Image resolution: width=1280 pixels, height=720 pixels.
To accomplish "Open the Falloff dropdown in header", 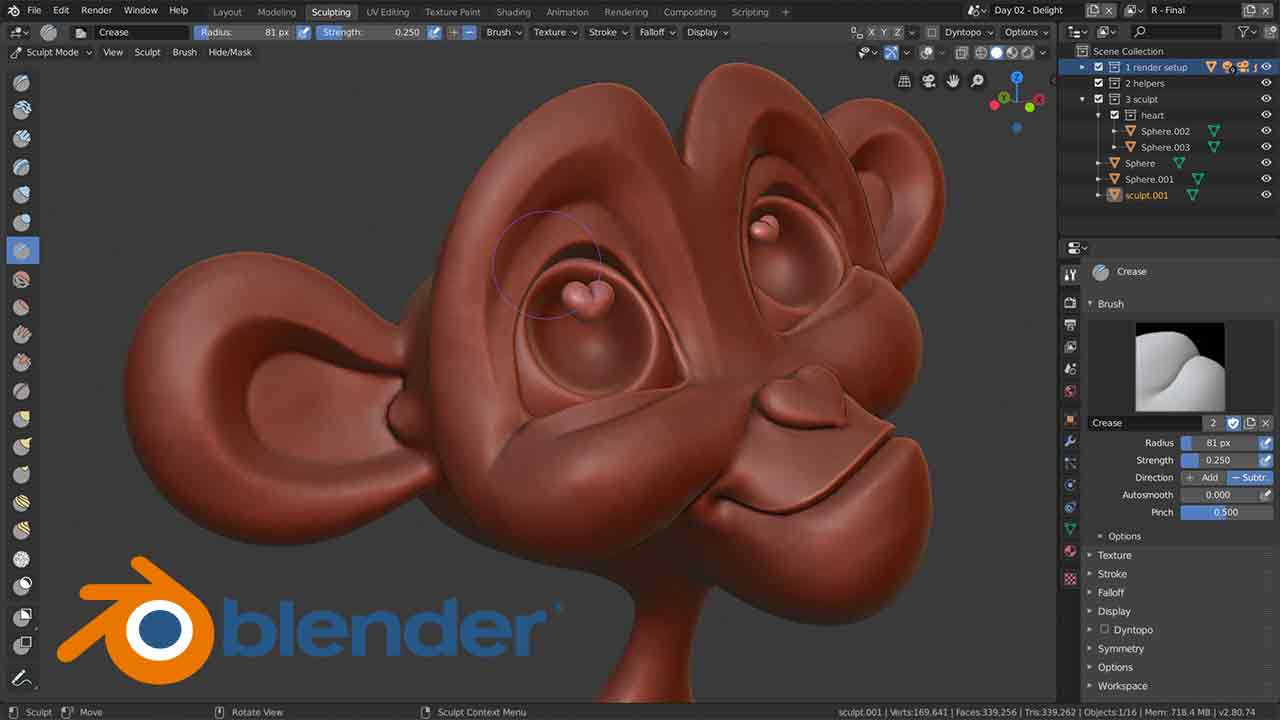I will [x=657, y=32].
